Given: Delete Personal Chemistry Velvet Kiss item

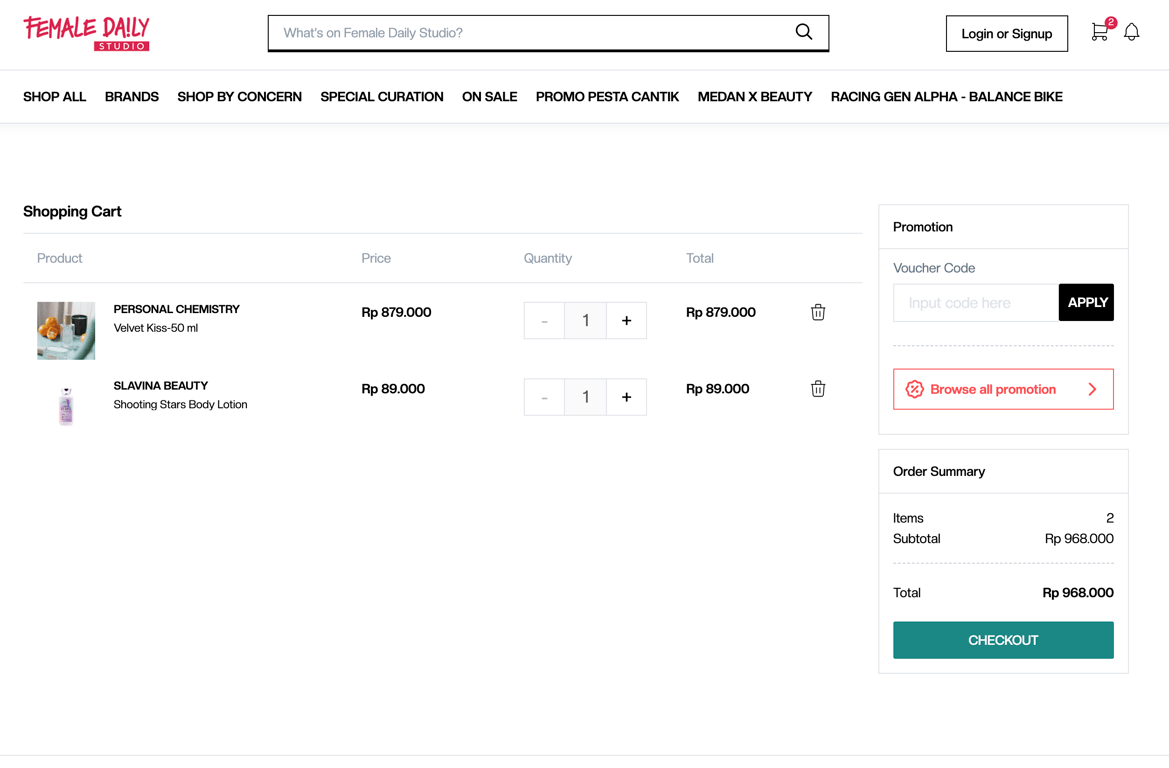Looking at the screenshot, I should click(818, 312).
